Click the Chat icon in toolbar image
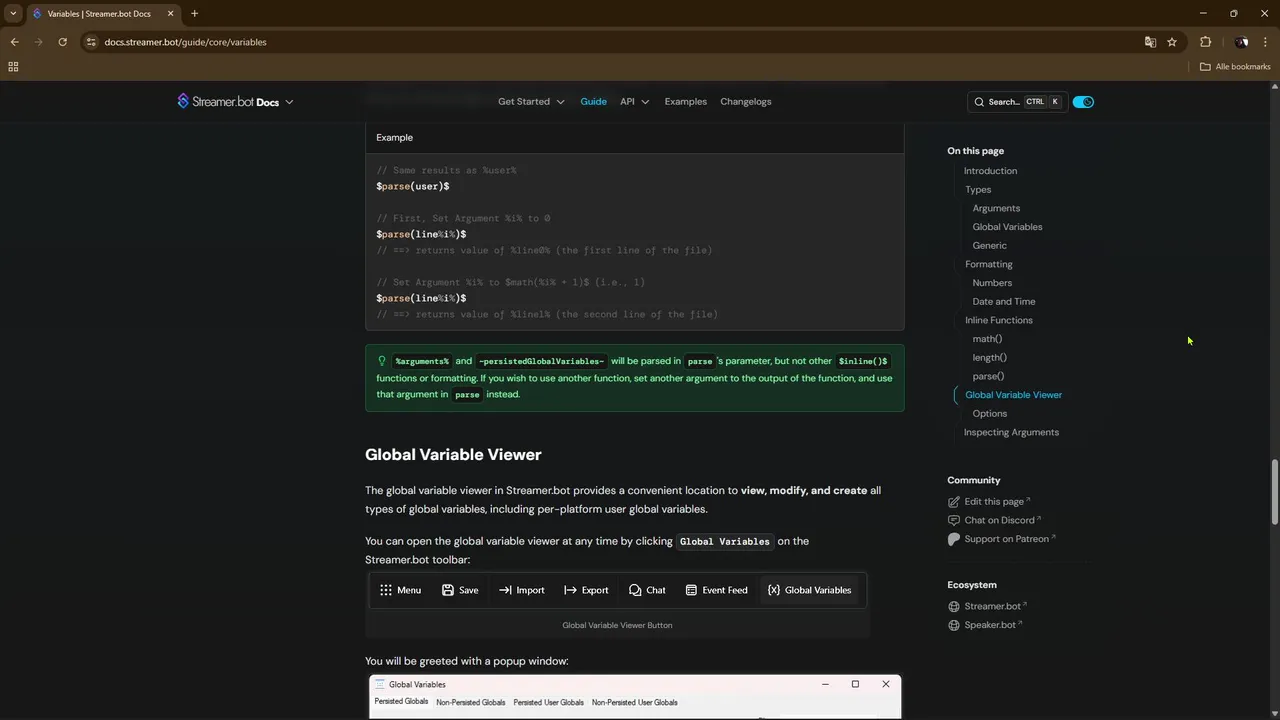 coord(635,590)
